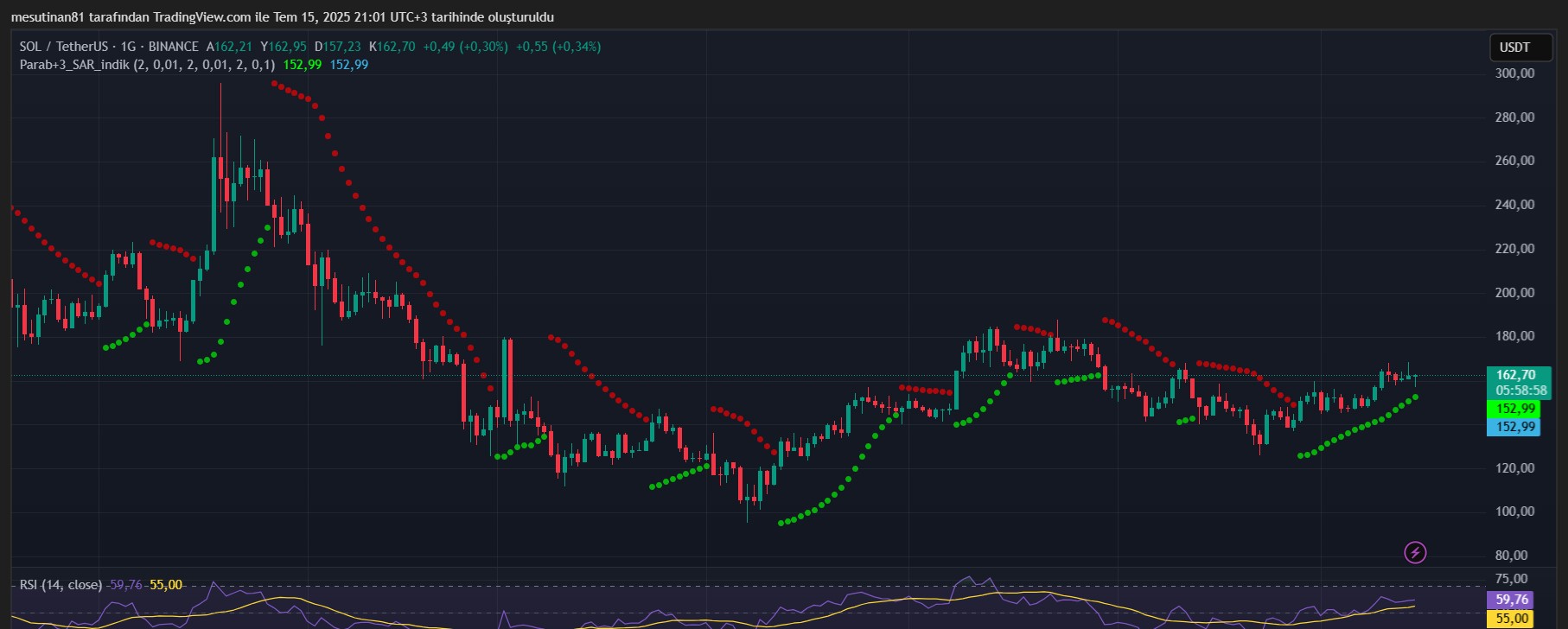Screen dimensions: 1568x629
Task: Click the 162,70 current price tag
Action: click(x=1516, y=375)
